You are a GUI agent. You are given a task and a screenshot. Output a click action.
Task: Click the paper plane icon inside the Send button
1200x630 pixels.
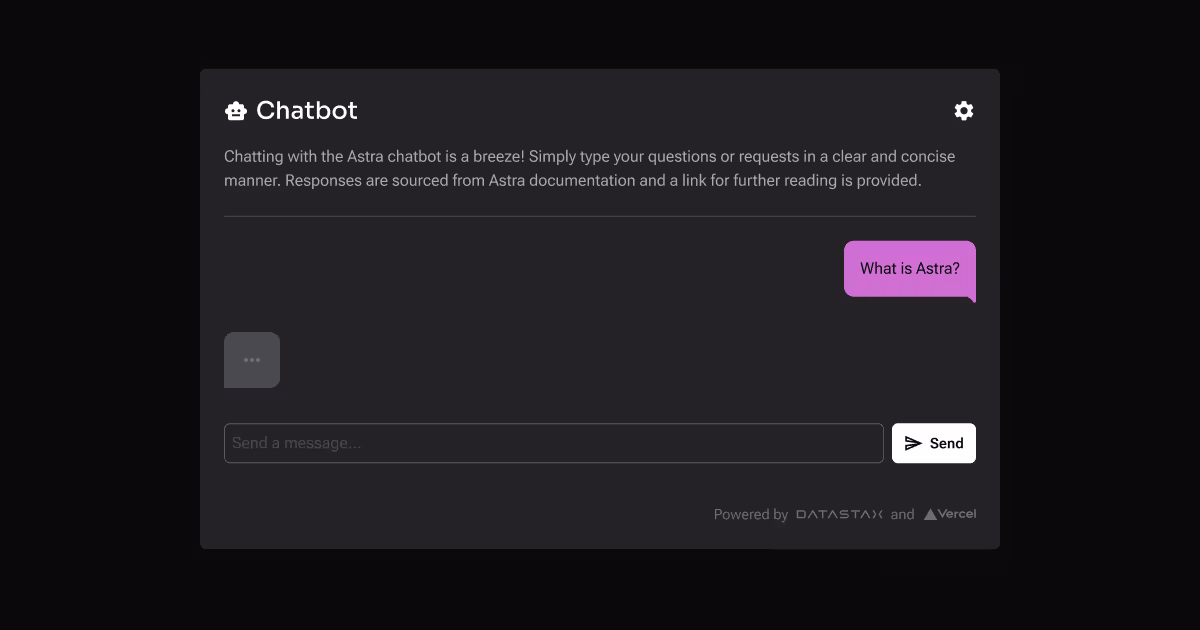(x=913, y=443)
